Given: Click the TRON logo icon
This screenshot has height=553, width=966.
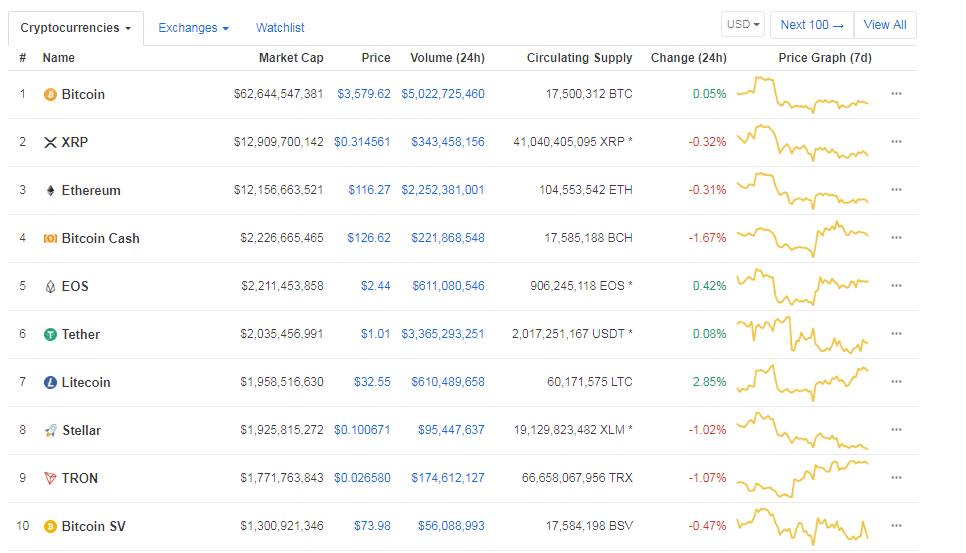Looking at the screenshot, I should point(51,478).
